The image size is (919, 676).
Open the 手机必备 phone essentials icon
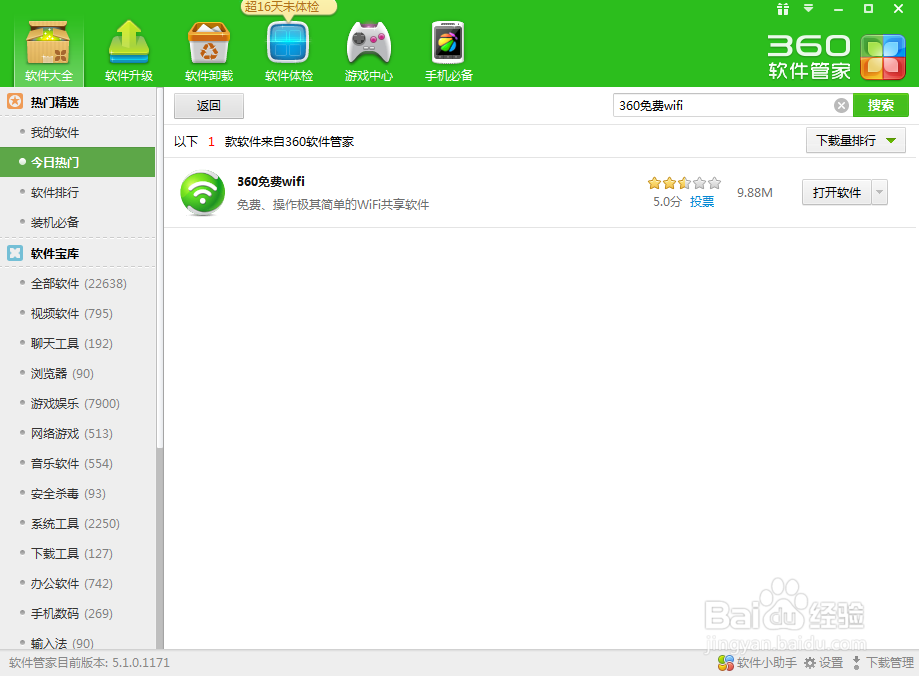tap(448, 52)
